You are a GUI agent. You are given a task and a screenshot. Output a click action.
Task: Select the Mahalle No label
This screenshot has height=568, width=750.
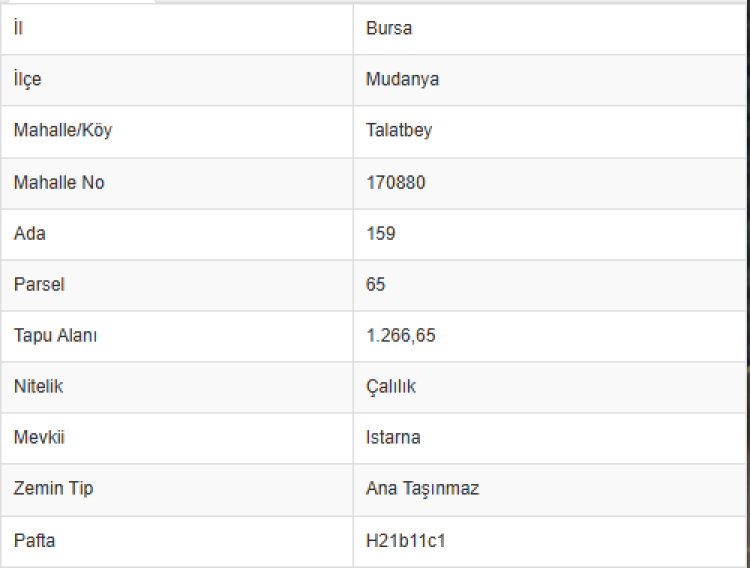pos(59,182)
